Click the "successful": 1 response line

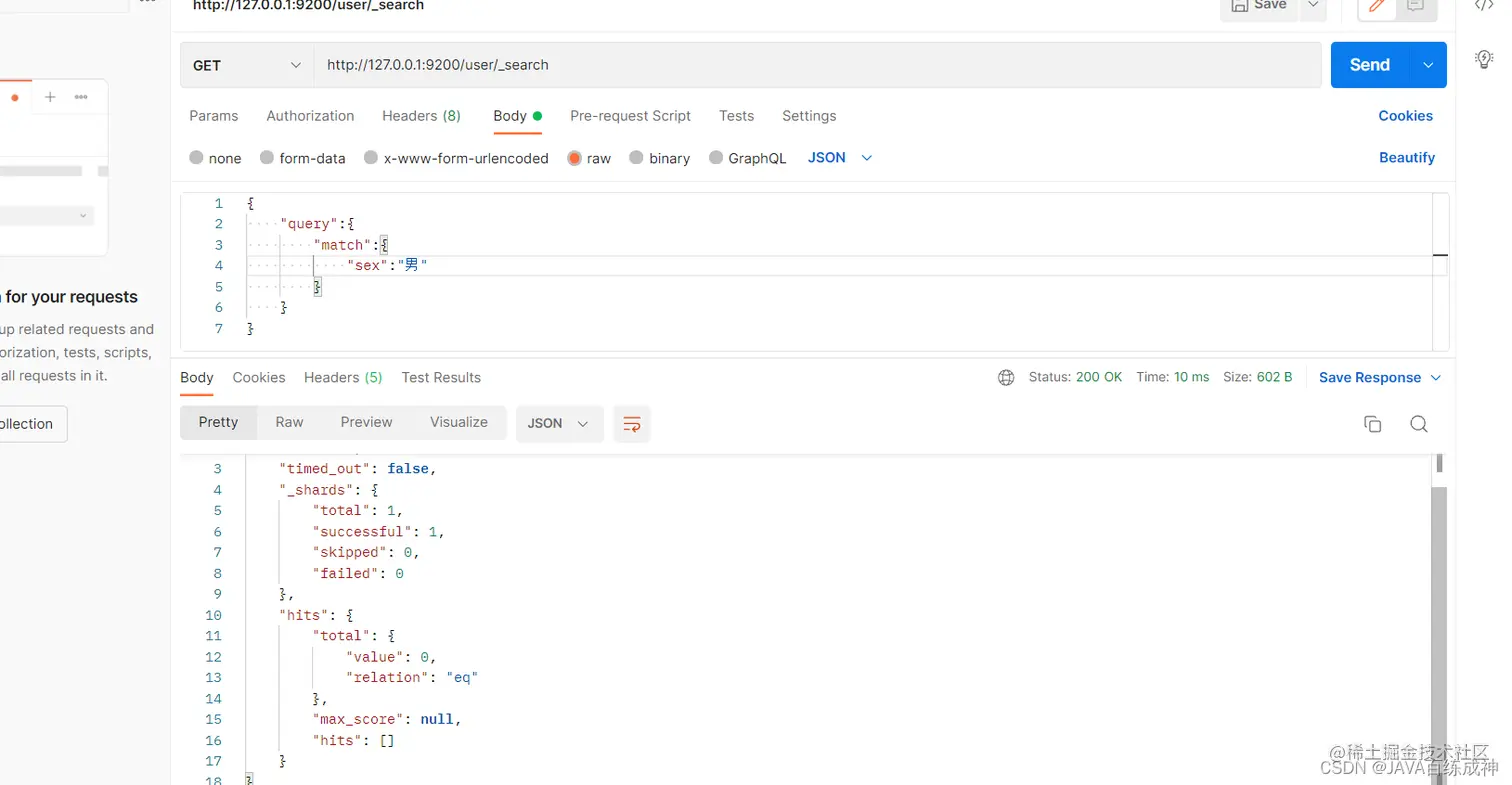point(378,532)
